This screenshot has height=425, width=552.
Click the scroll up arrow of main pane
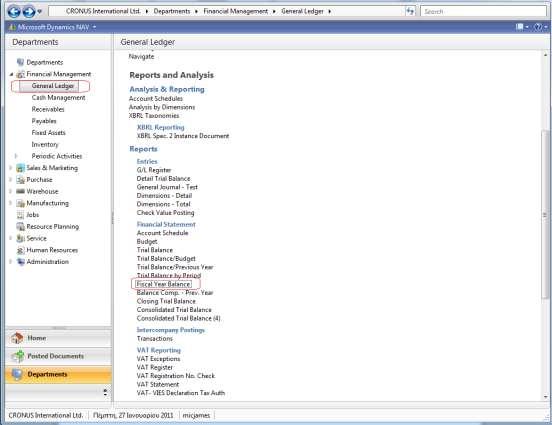(545, 55)
